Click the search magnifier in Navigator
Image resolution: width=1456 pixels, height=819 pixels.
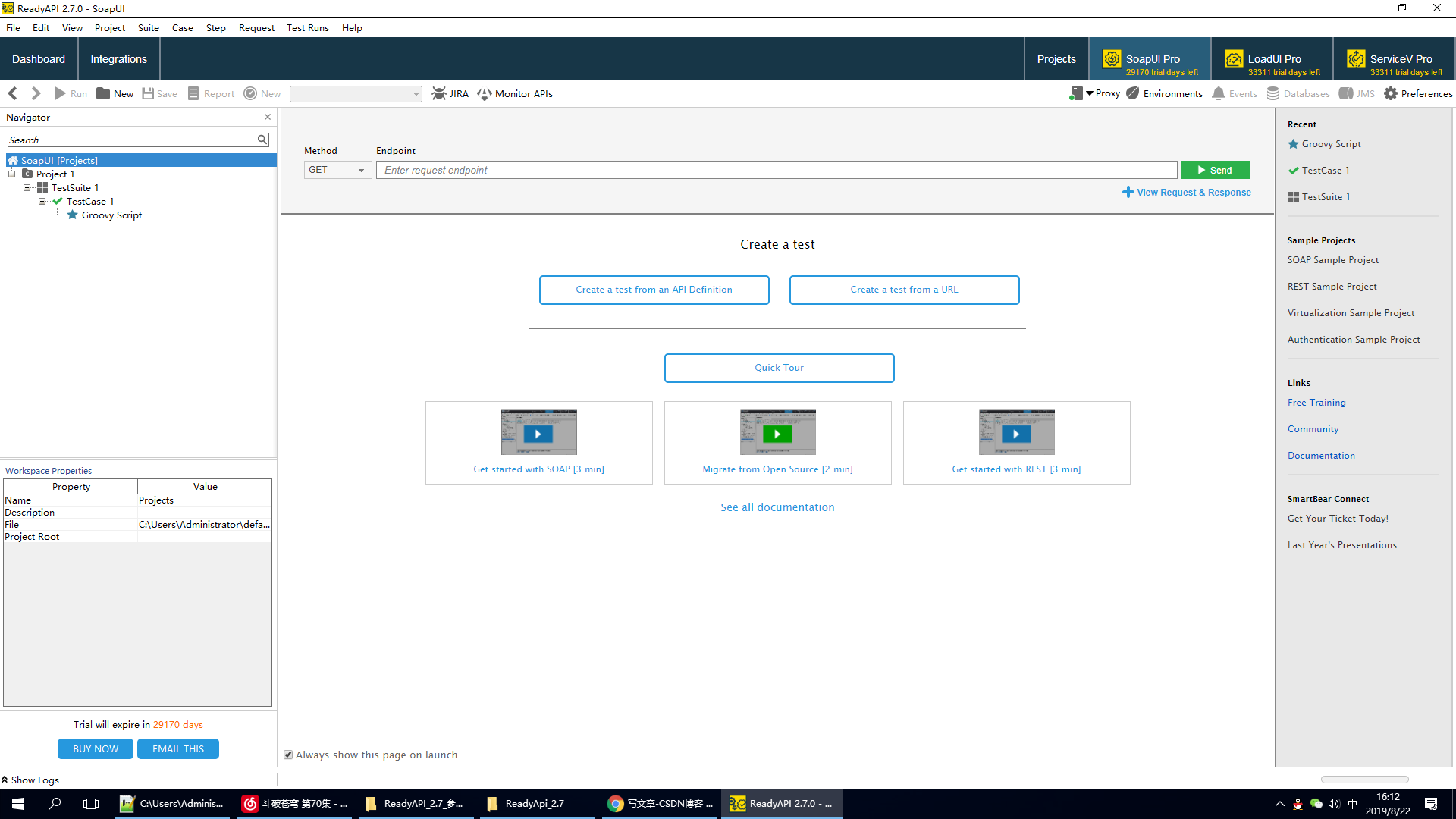click(x=262, y=140)
